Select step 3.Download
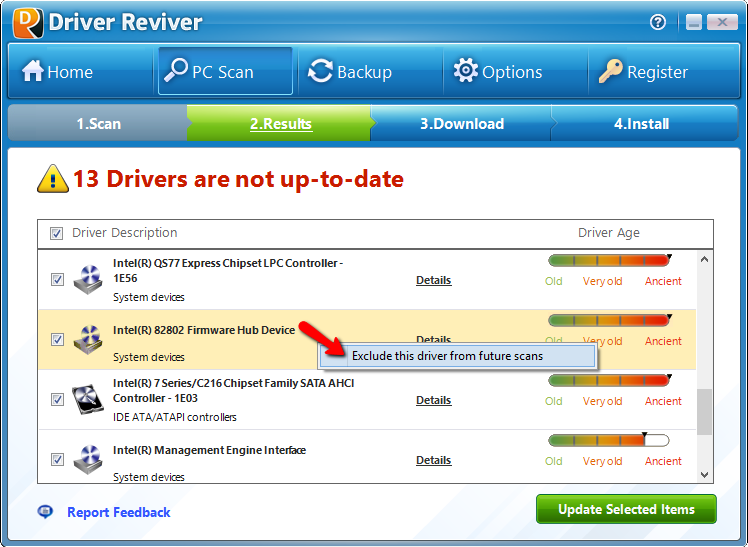 tap(462, 124)
